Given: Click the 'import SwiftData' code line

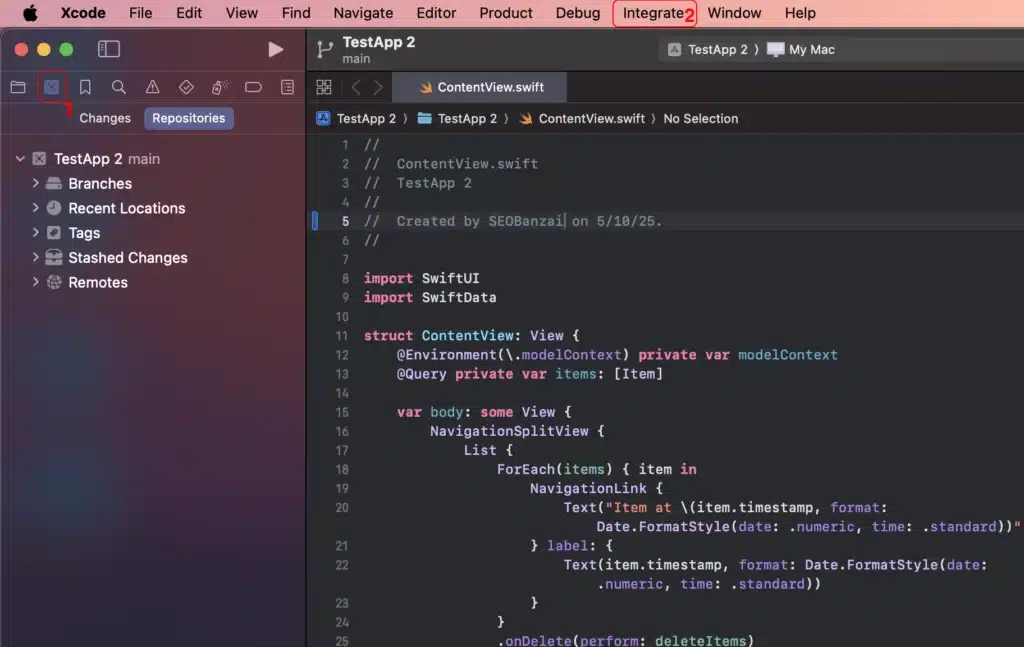Looking at the screenshot, I should (430, 298).
